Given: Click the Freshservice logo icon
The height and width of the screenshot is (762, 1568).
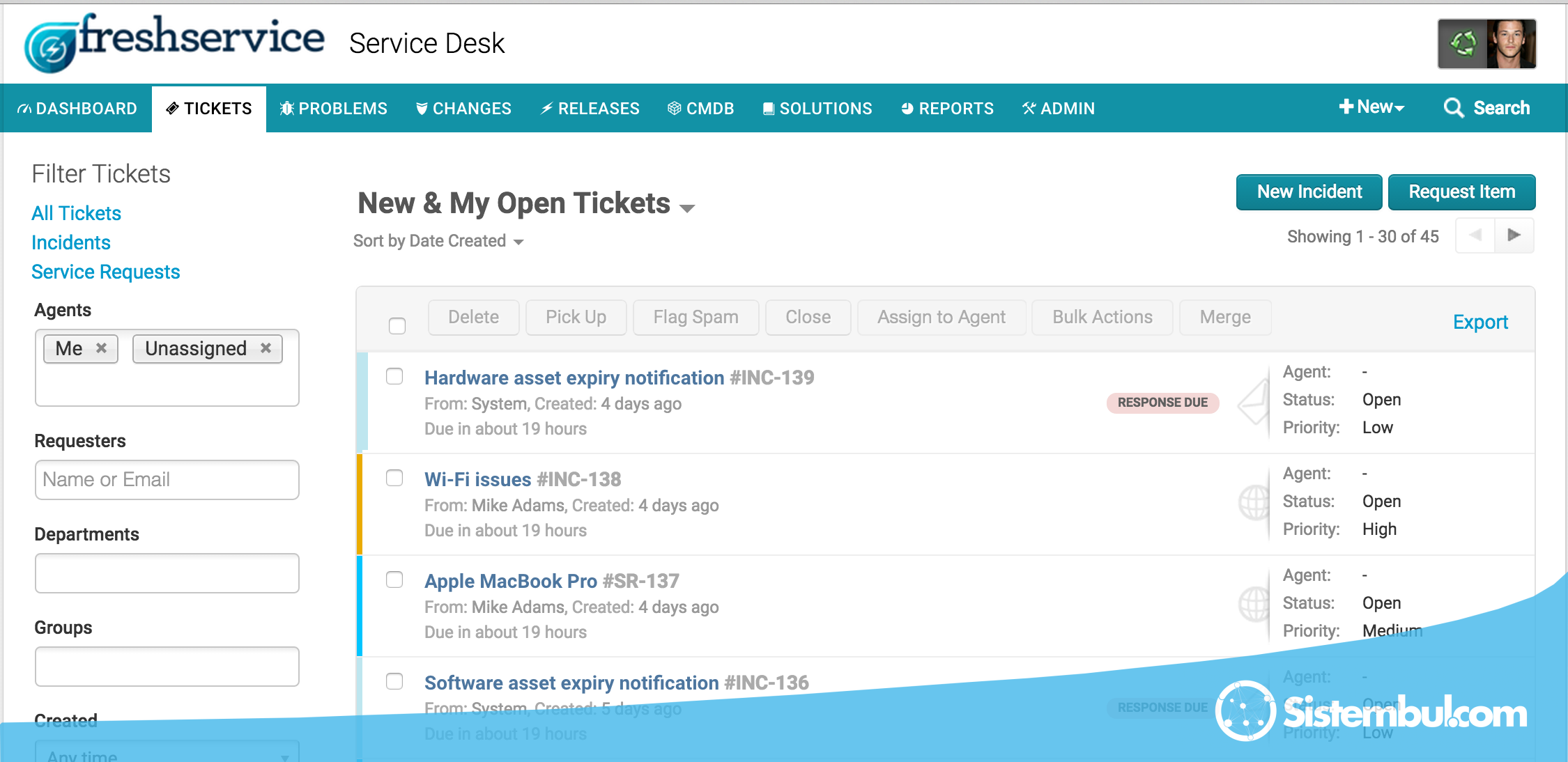Looking at the screenshot, I should (x=49, y=46).
